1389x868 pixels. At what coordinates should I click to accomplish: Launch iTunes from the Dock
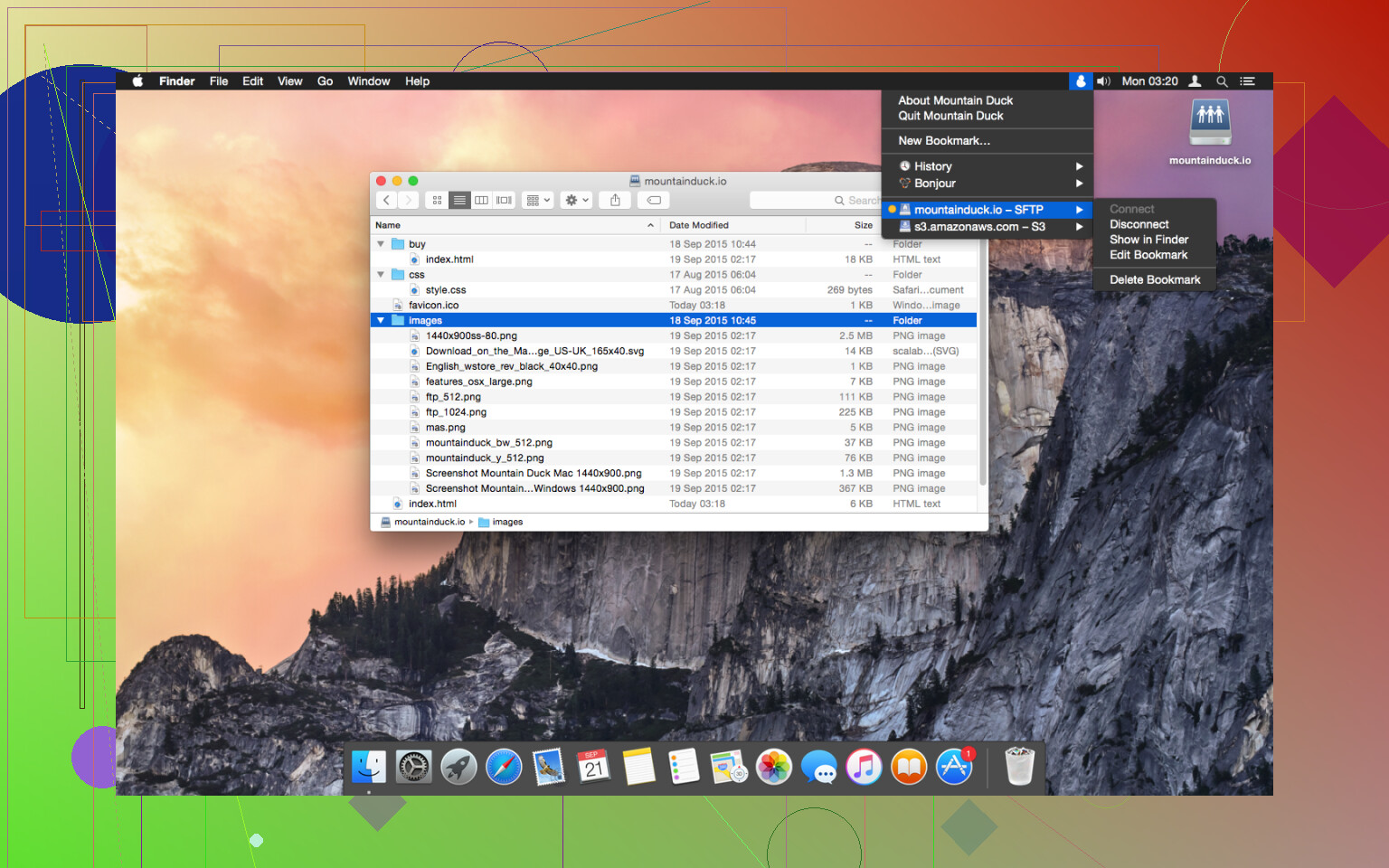864,768
